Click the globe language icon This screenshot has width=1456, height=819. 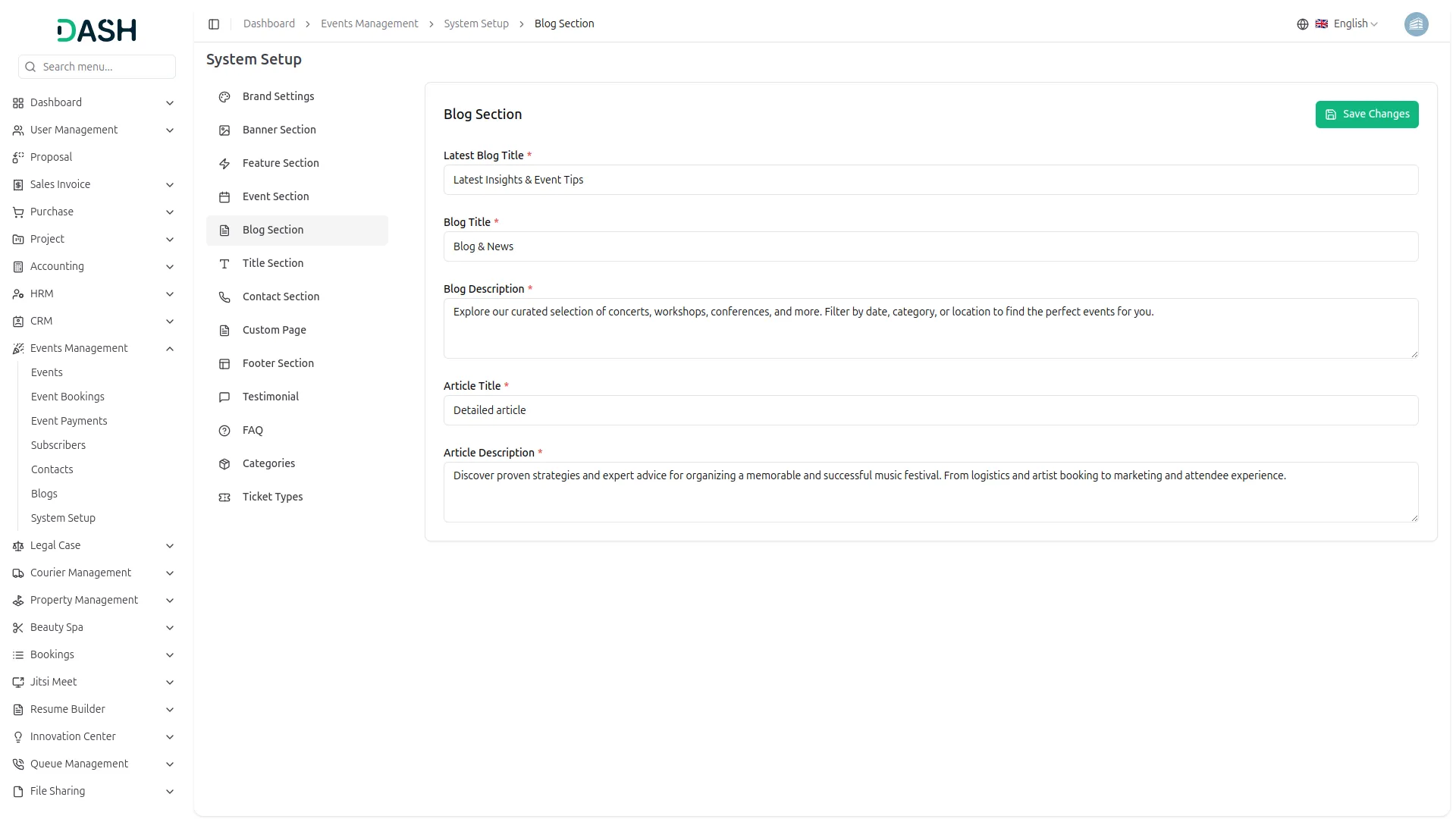1303,24
